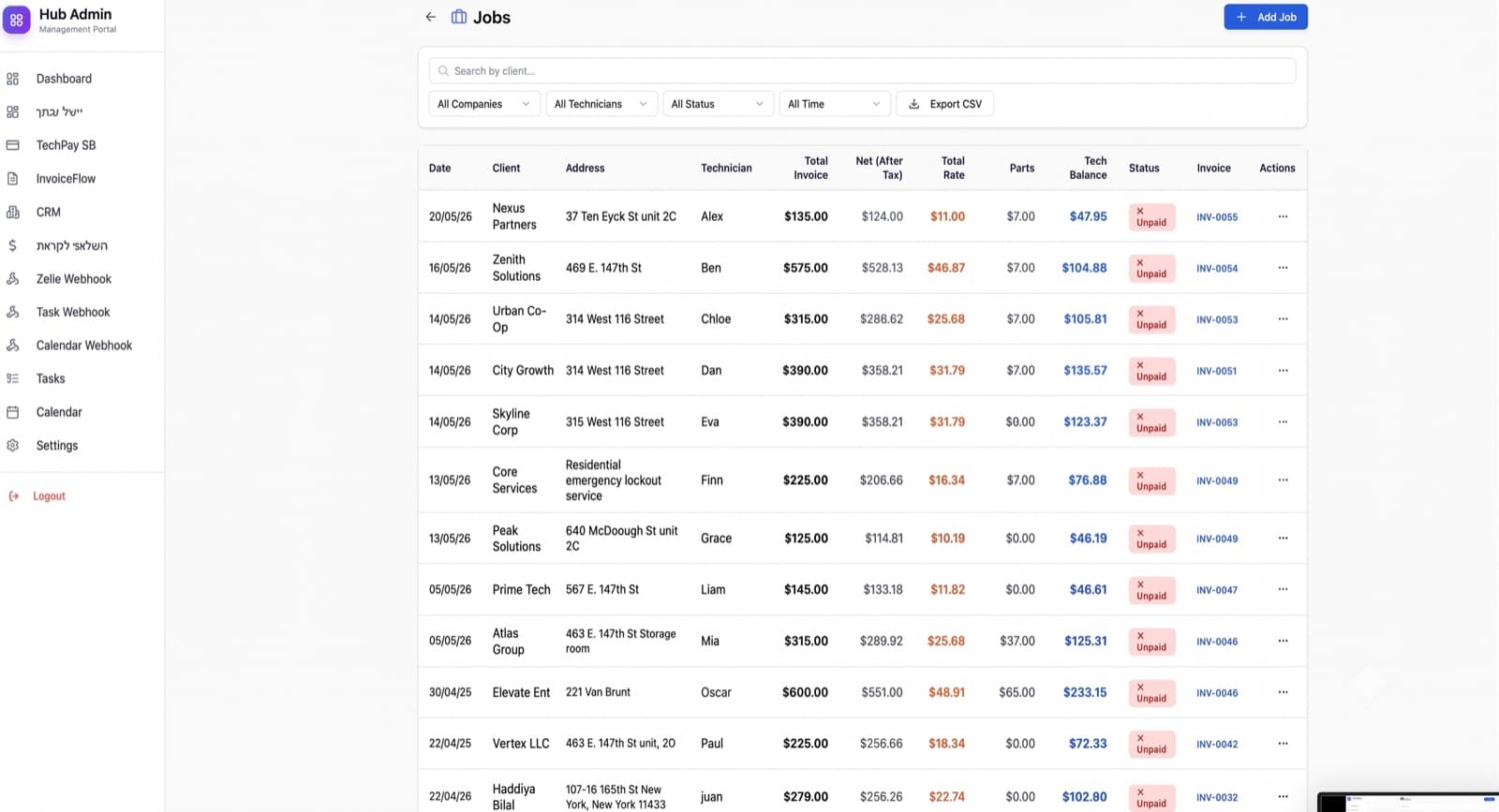Open actions menu for Skyline Corp row
1499x812 pixels.
[1283, 422]
